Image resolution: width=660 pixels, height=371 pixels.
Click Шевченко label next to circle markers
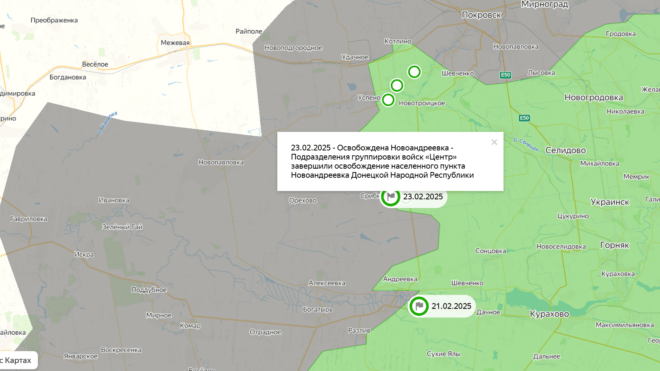[458, 73]
